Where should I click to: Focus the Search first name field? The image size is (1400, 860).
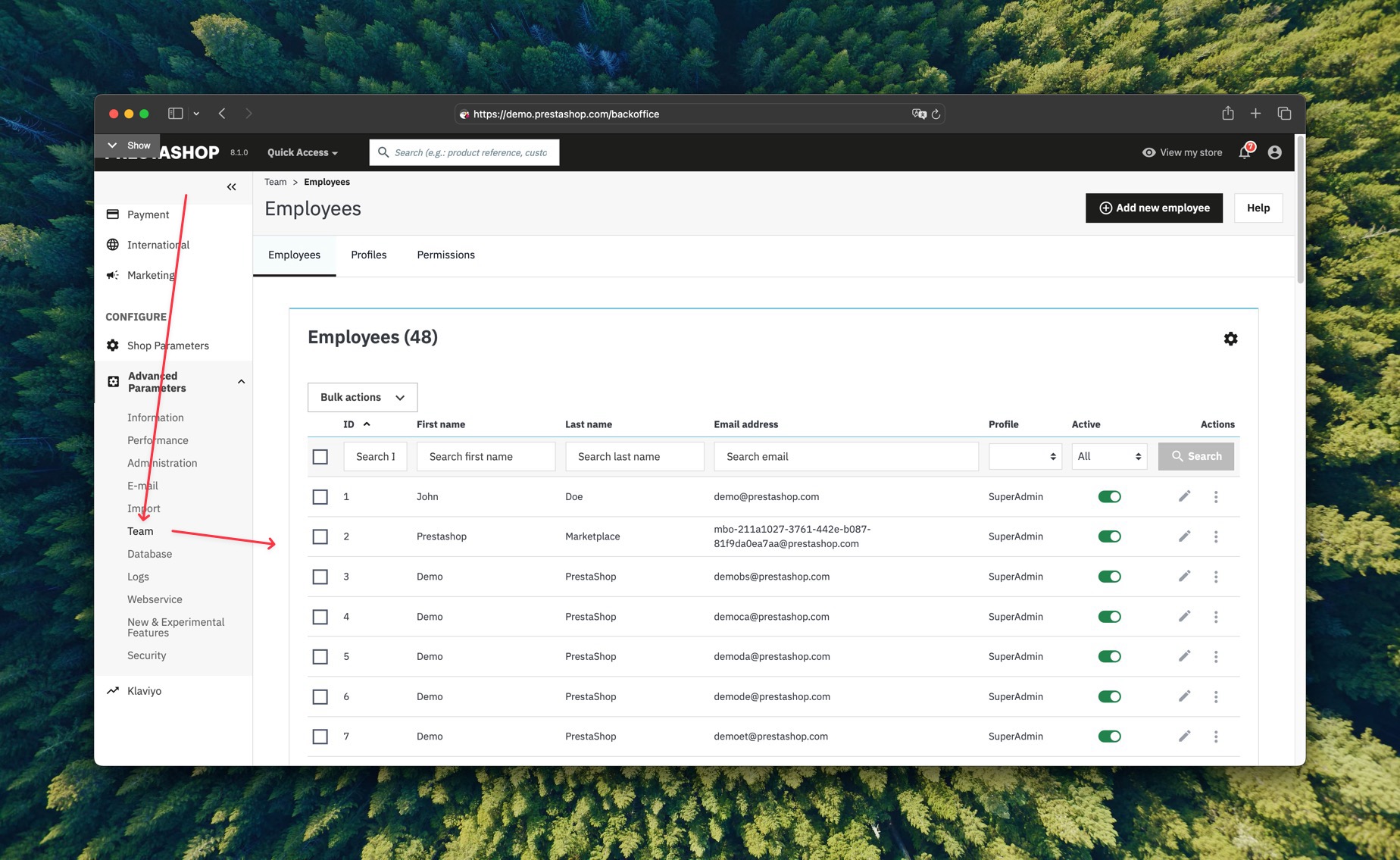pyautogui.click(x=486, y=456)
